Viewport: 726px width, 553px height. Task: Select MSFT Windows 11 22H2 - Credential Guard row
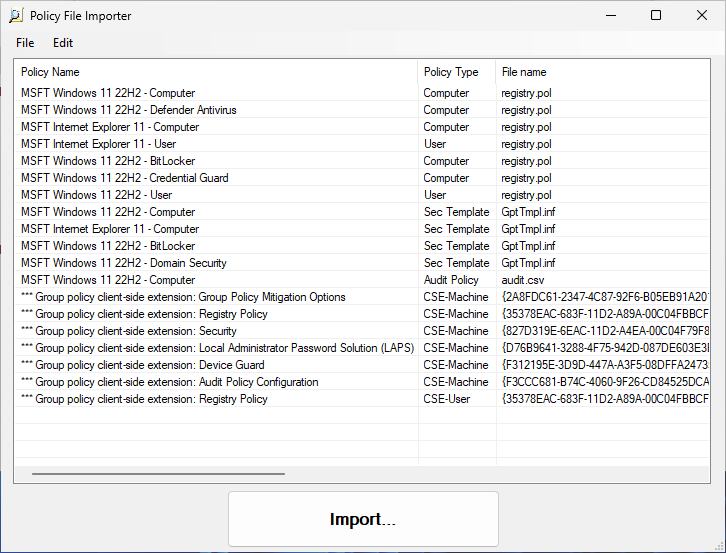tap(362, 178)
